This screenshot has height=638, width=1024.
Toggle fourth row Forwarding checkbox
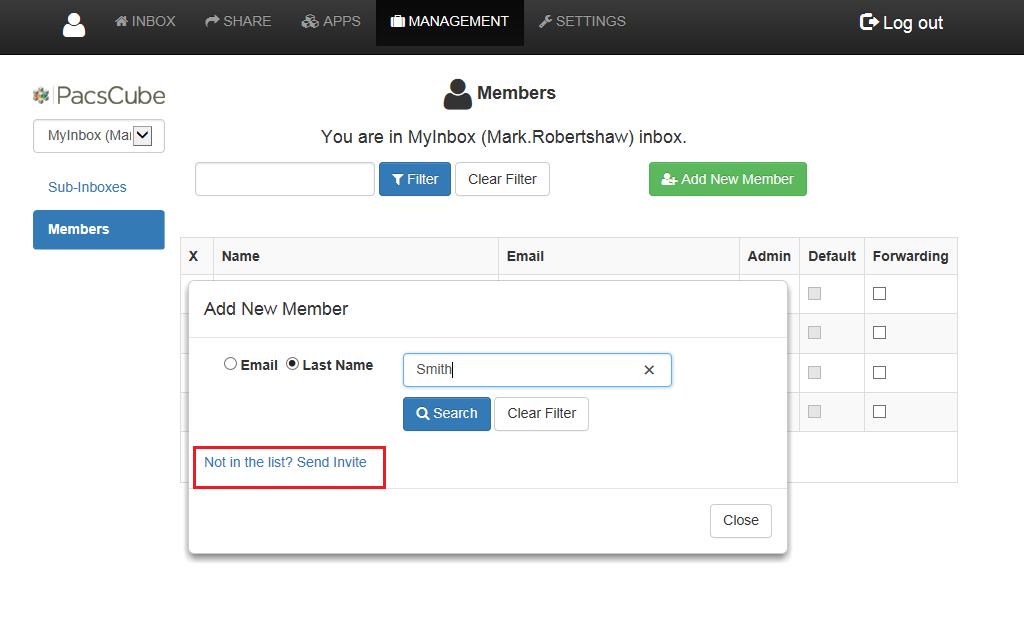(x=880, y=411)
